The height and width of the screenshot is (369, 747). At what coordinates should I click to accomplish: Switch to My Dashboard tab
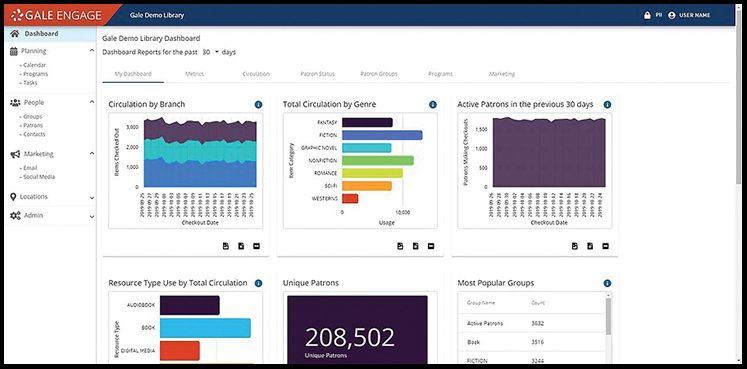[133, 74]
